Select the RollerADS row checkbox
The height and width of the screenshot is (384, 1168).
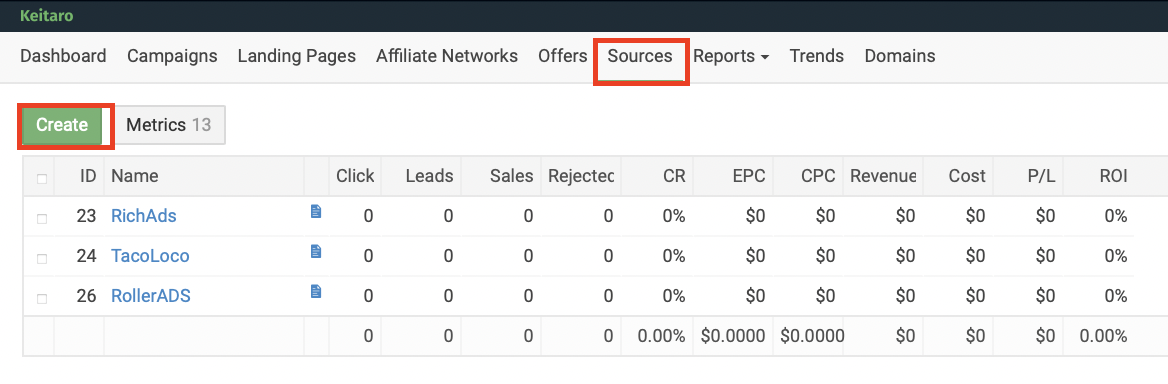pos(42,298)
